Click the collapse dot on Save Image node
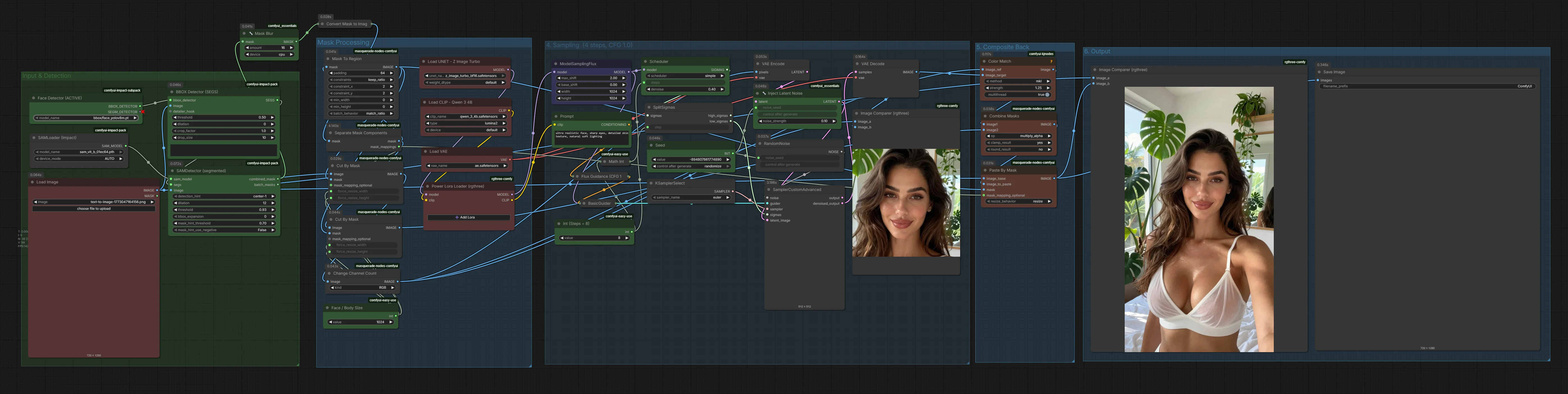This screenshot has height=394, width=1568. coord(1320,72)
